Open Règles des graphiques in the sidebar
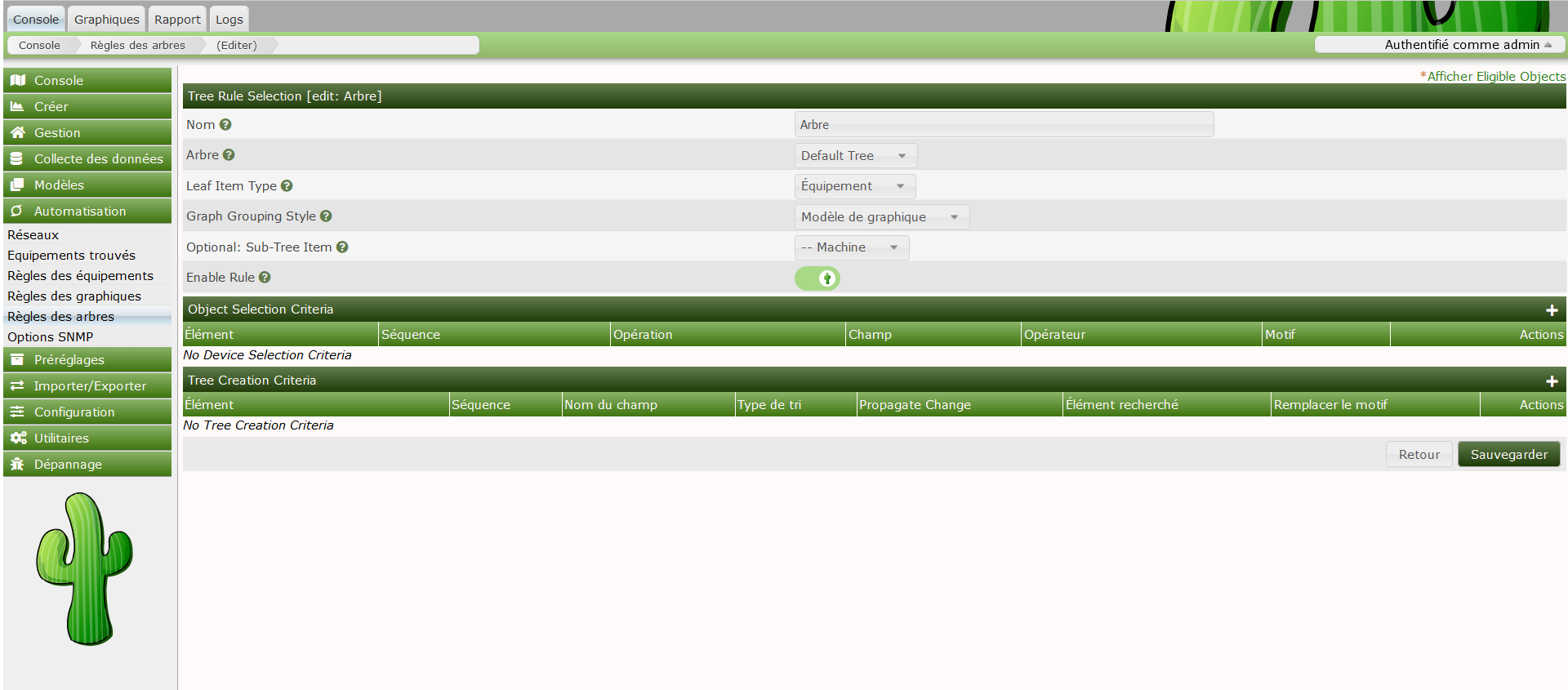Image resolution: width=1568 pixels, height=690 pixels. (74, 296)
